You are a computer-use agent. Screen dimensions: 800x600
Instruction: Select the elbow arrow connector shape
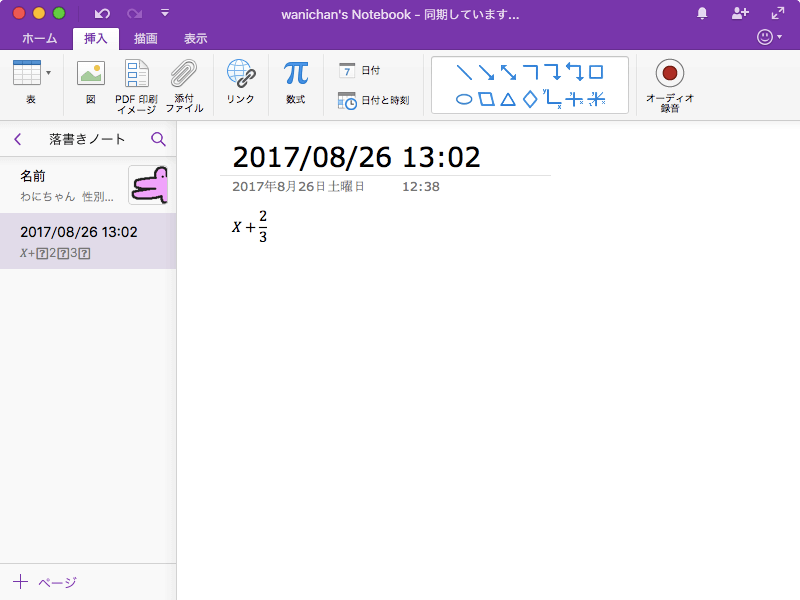click(x=553, y=72)
